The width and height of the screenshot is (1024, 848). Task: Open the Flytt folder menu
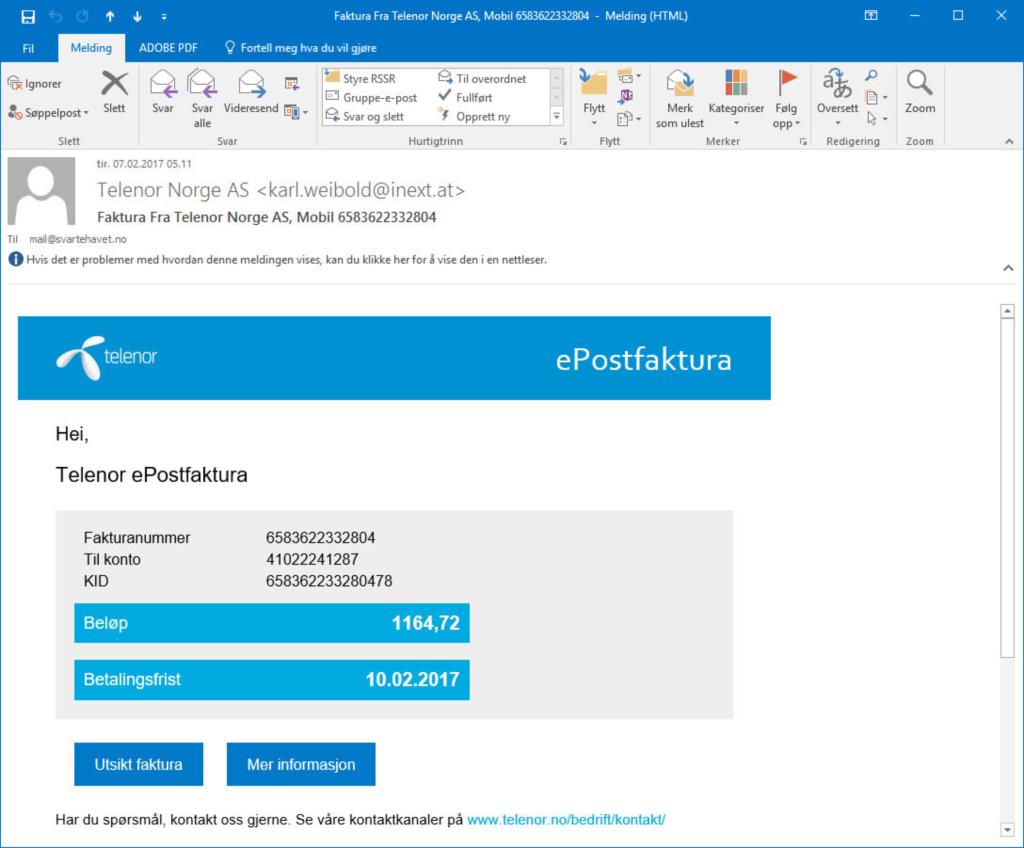(x=594, y=98)
